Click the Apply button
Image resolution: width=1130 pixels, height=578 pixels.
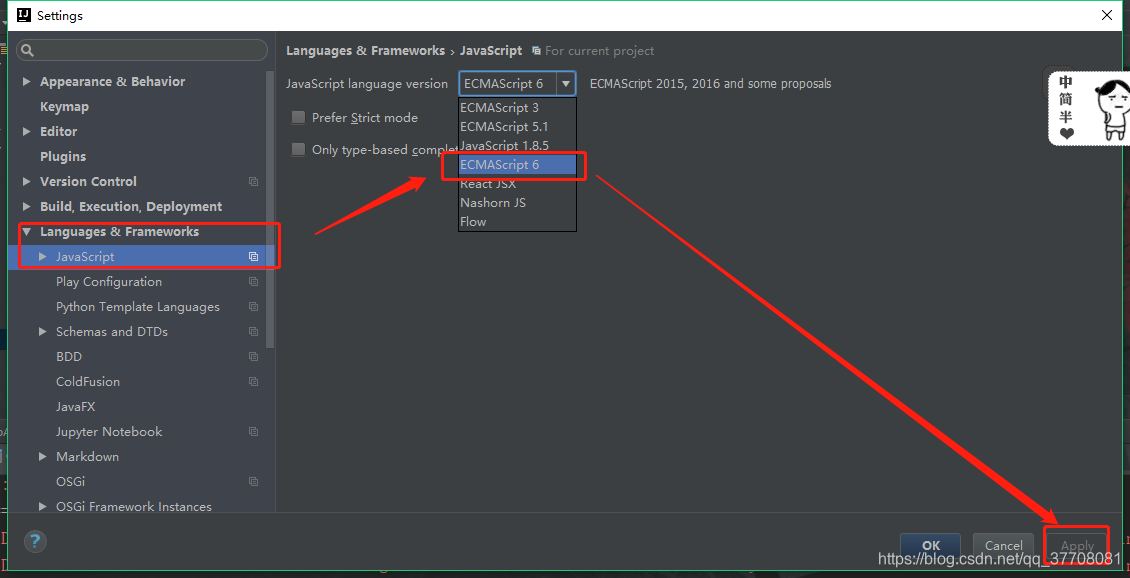[x=1077, y=546]
